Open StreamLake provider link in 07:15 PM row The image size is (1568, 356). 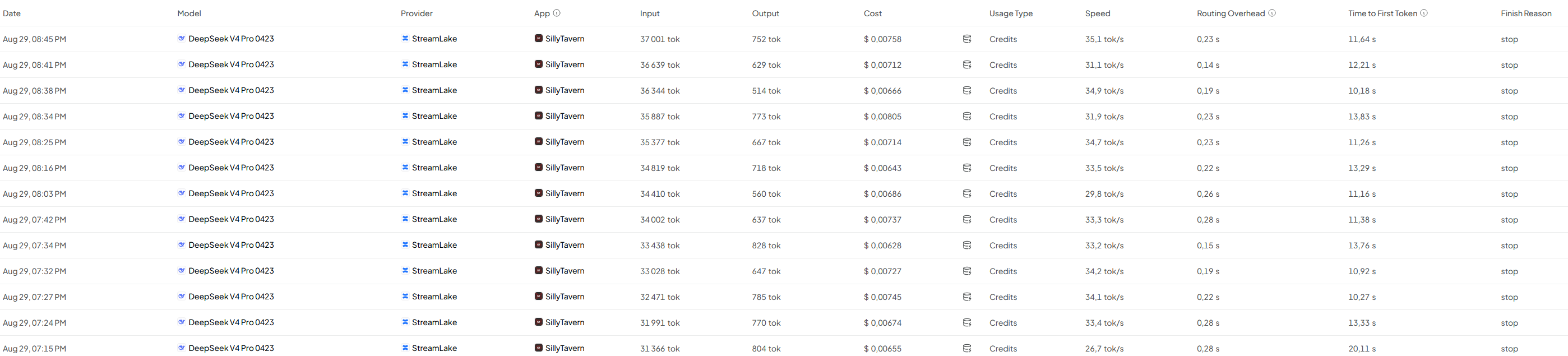434,349
